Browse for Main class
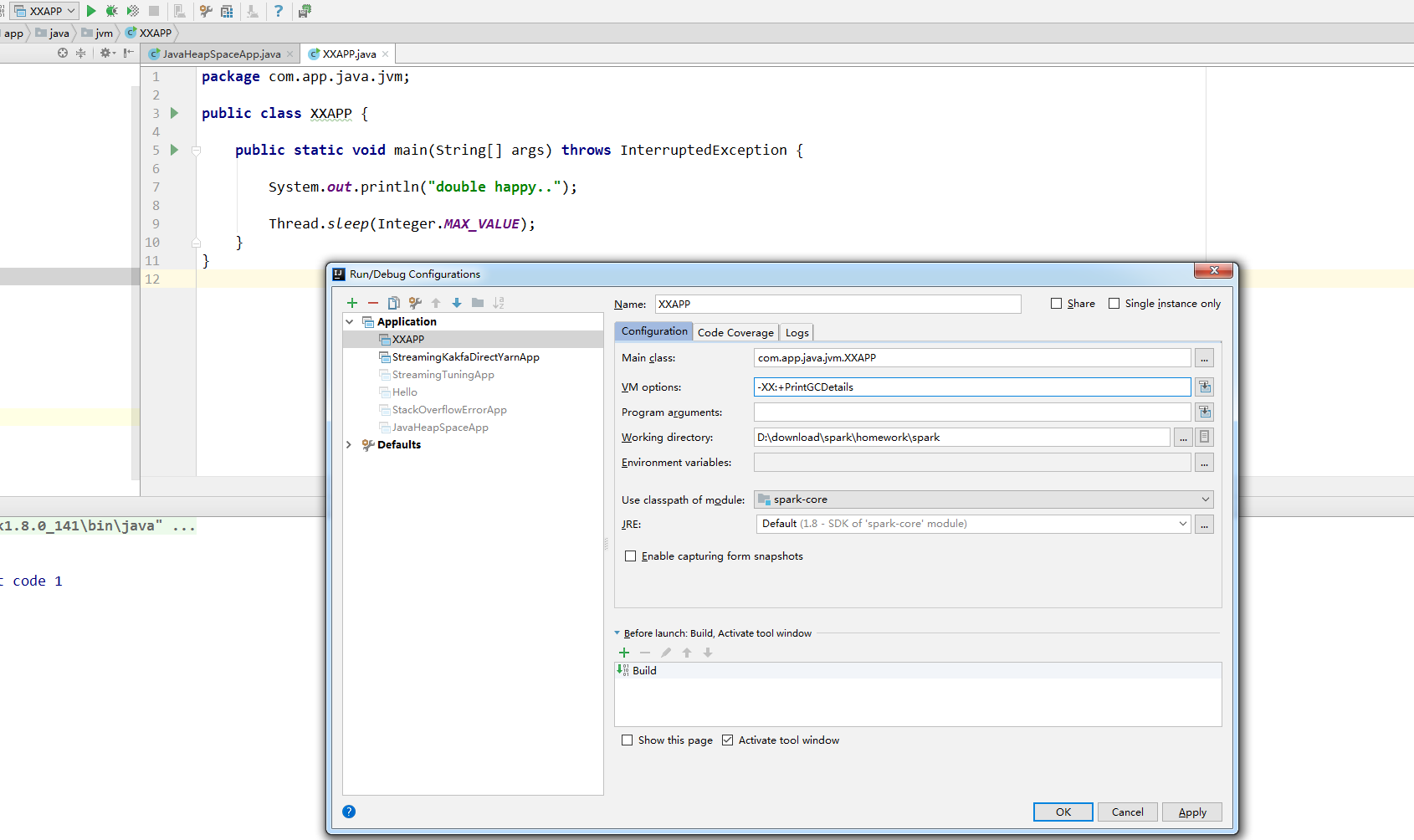The width and height of the screenshot is (1414, 840). (x=1205, y=358)
